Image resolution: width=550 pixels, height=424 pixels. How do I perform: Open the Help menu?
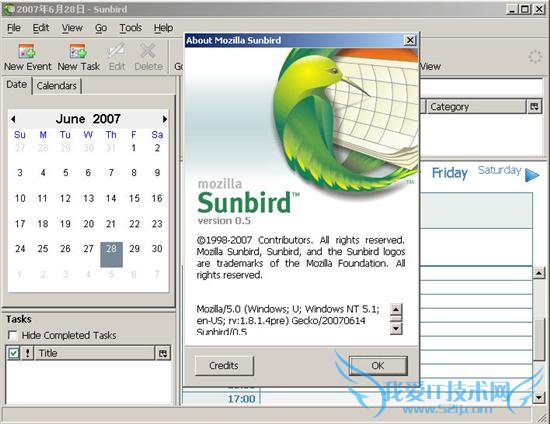(163, 28)
